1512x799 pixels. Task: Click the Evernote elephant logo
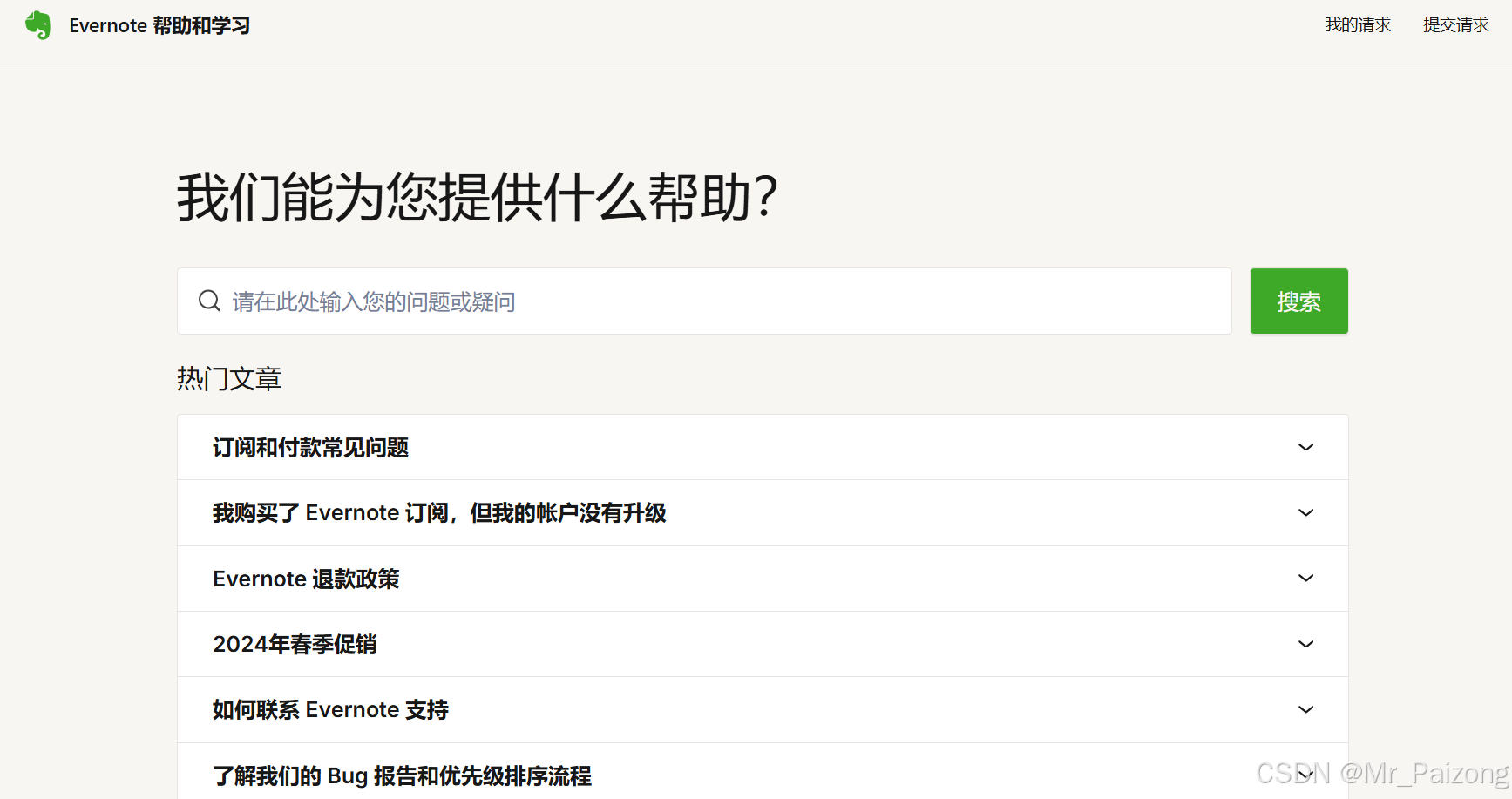(x=38, y=25)
